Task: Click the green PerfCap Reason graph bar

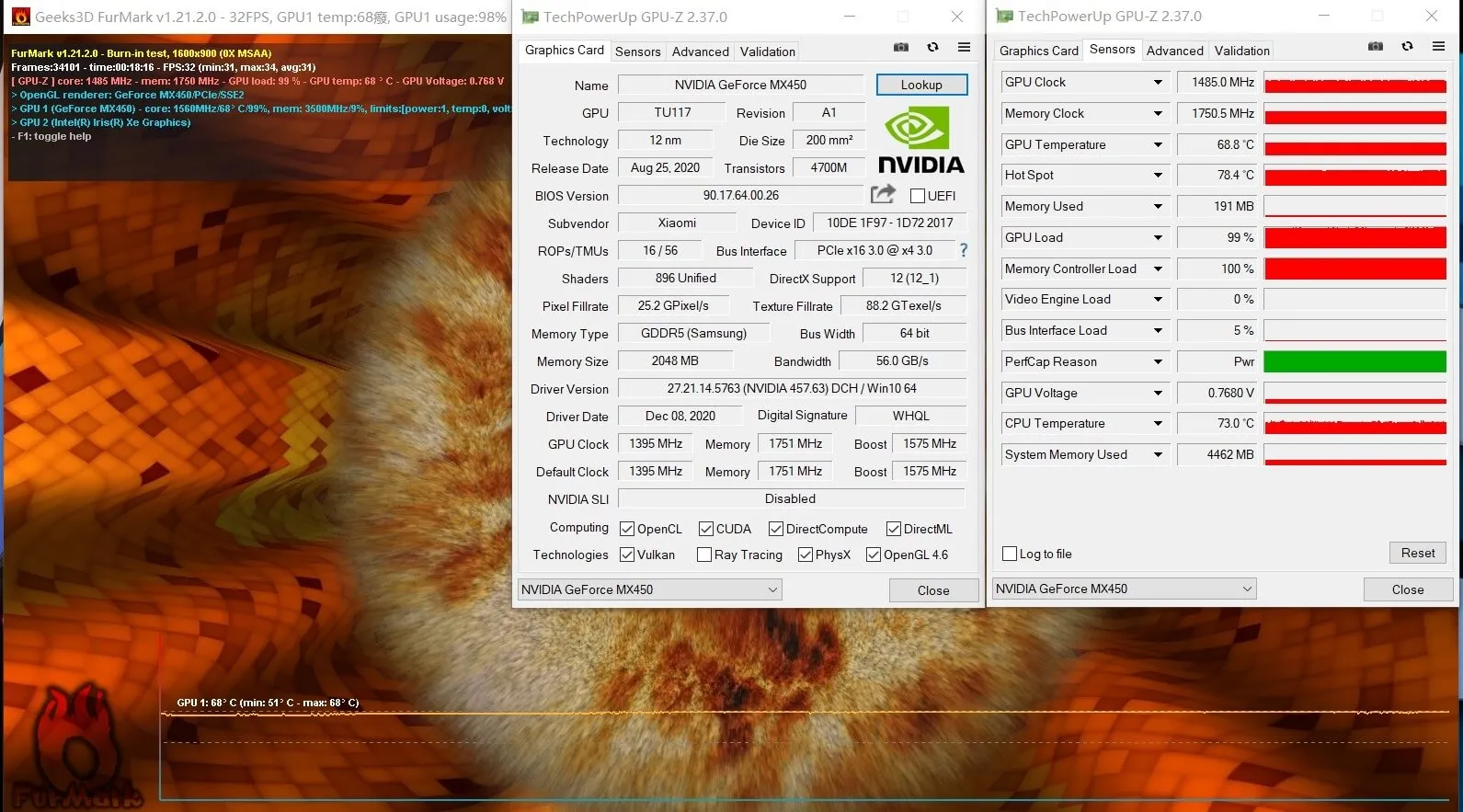Action: pyautogui.click(x=1354, y=361)
